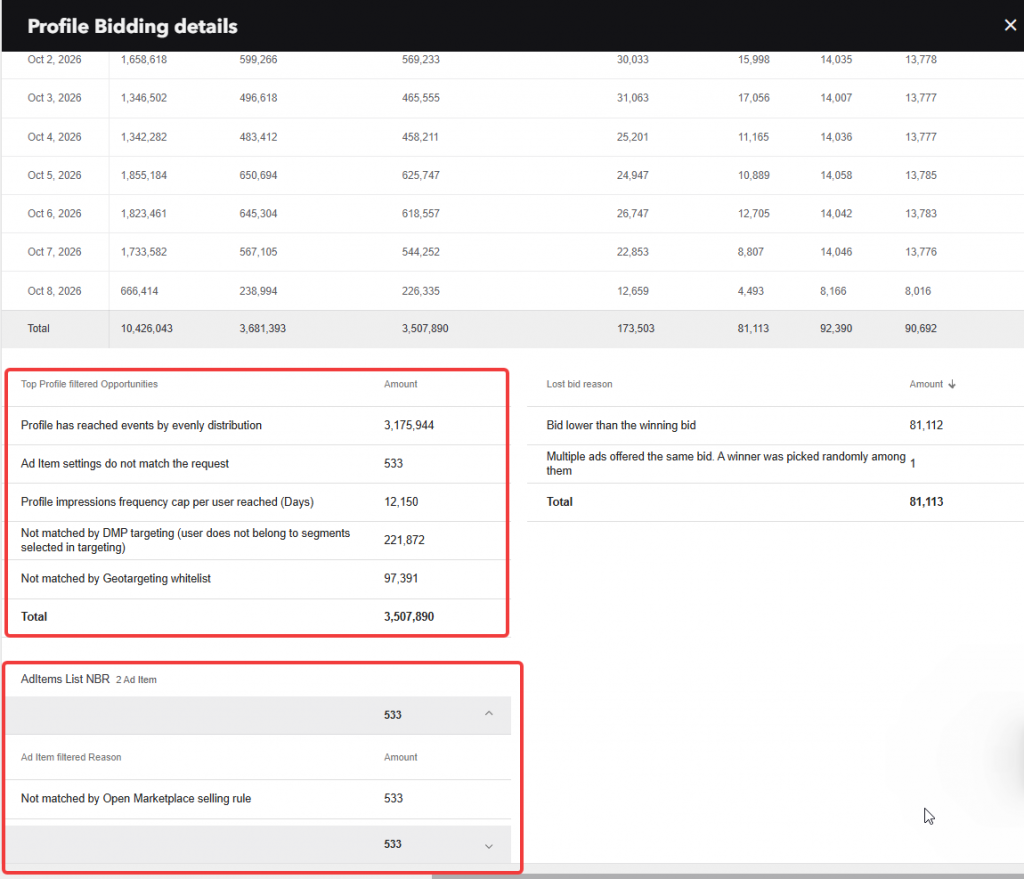Image resolution: width=1024 pixels, height=879 pixels.
Task: Click 'Lost bid reason' column header
Action: 579,384
